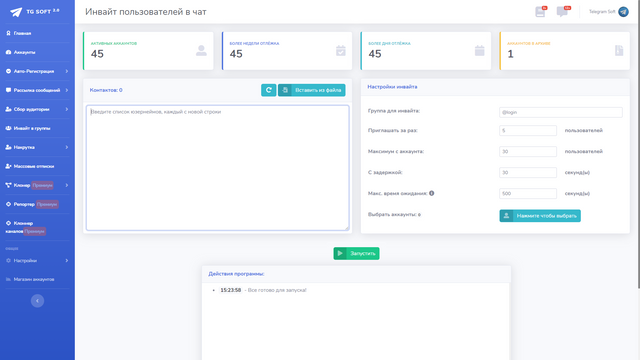
Task: Expand the Авто-Регистрация submenu chevron
Action: pyautogui.click(x=67, y=71)
